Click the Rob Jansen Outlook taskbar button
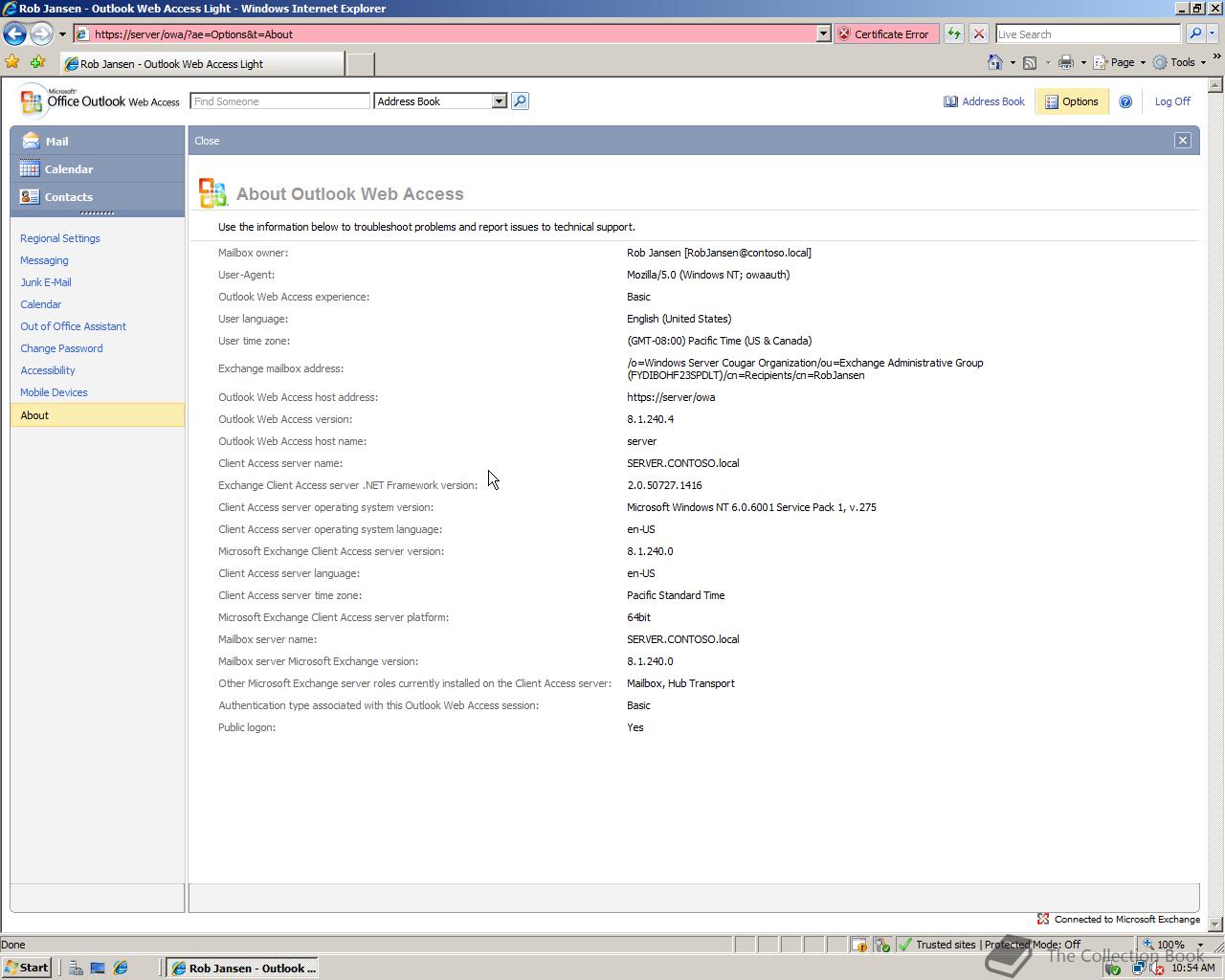 point(243,968)
